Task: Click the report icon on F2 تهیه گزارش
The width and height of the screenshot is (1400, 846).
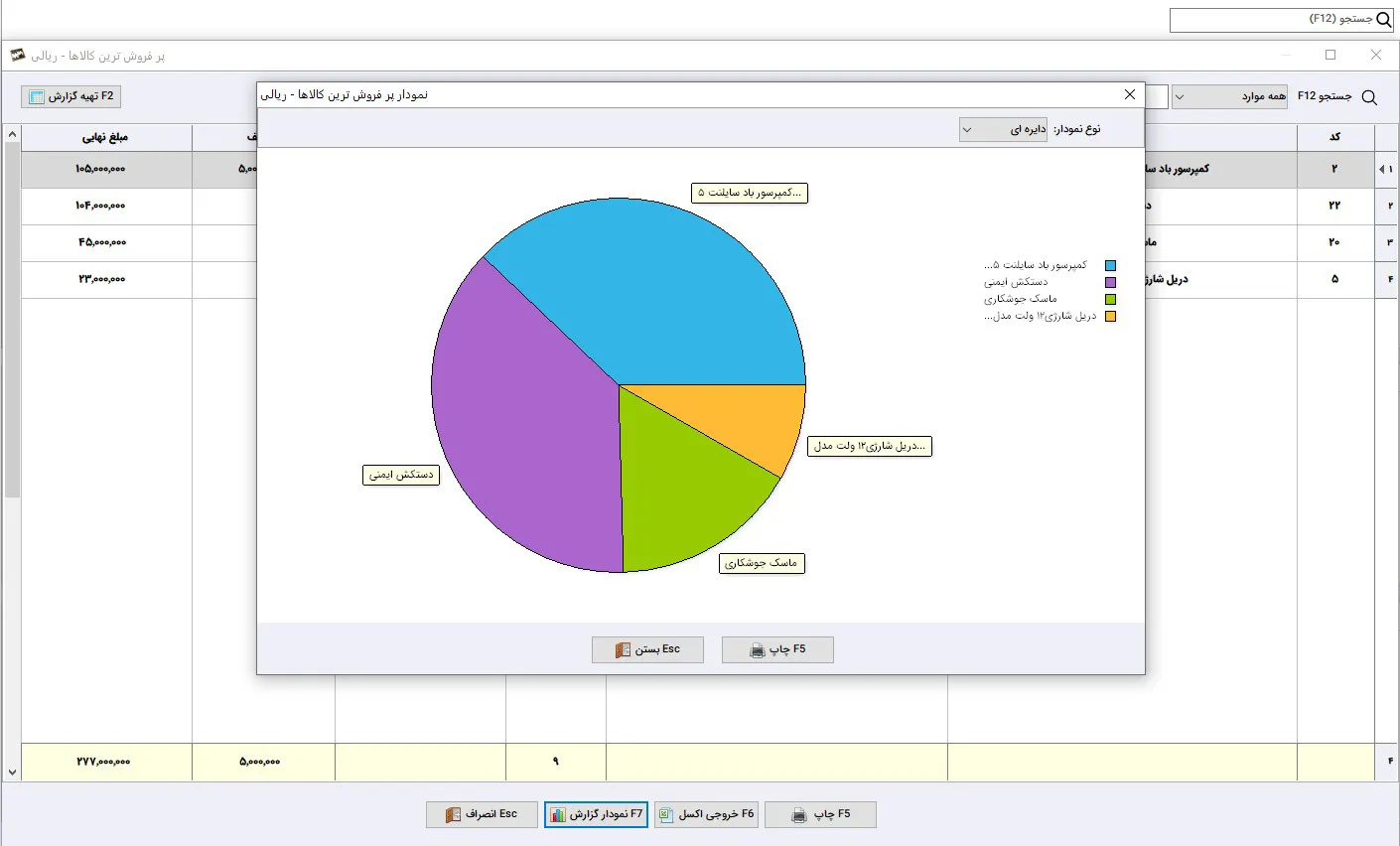Action: (38, 97)
